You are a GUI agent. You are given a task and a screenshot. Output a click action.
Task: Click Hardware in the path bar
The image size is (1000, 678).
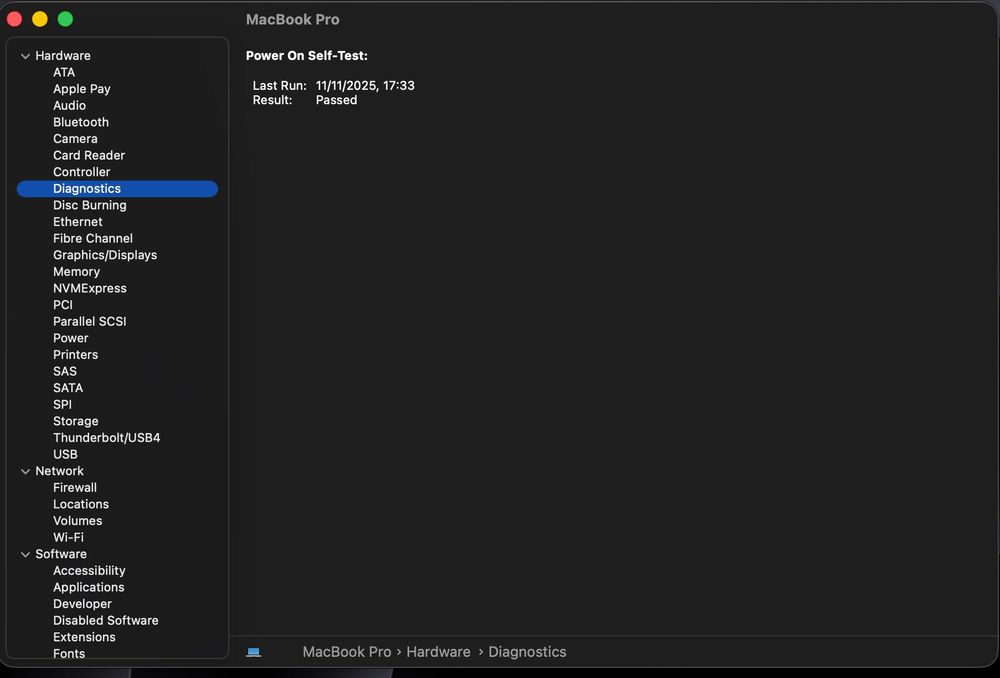438,652
